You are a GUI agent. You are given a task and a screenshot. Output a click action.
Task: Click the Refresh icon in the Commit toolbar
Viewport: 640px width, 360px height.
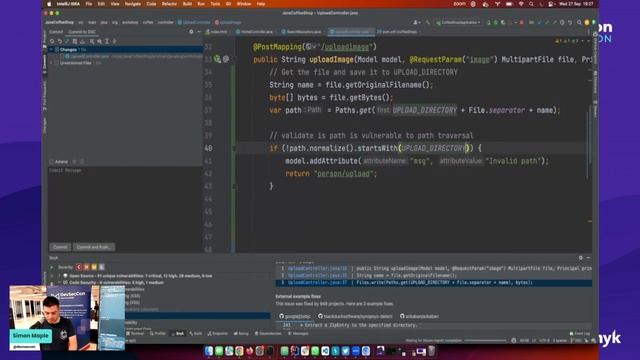(52, 41)
